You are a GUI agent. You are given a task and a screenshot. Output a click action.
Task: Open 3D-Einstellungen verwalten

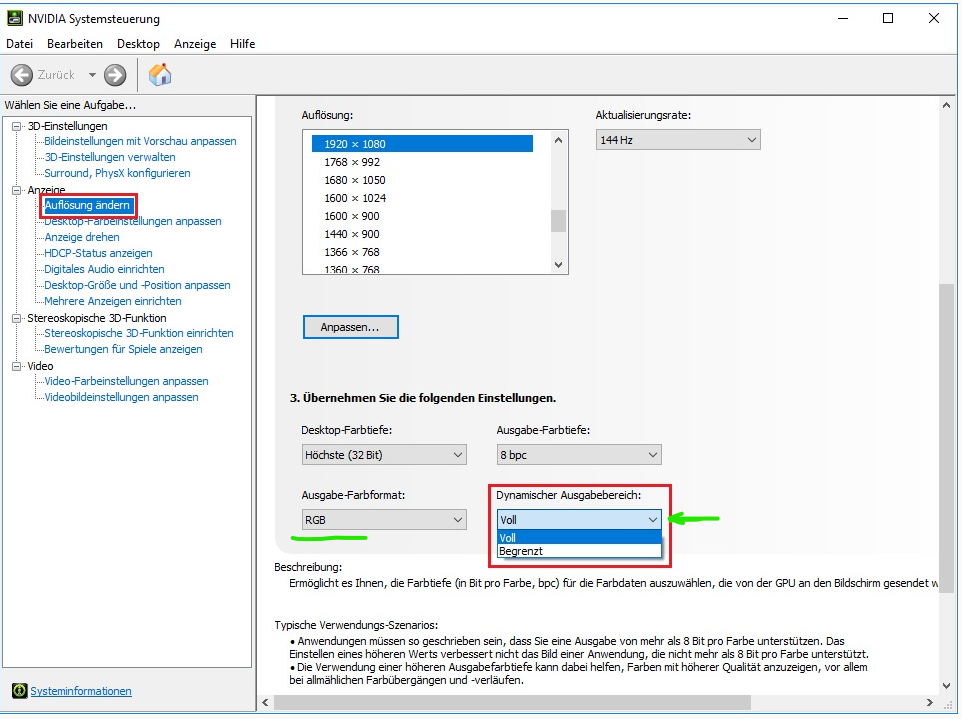pos(110,157)
